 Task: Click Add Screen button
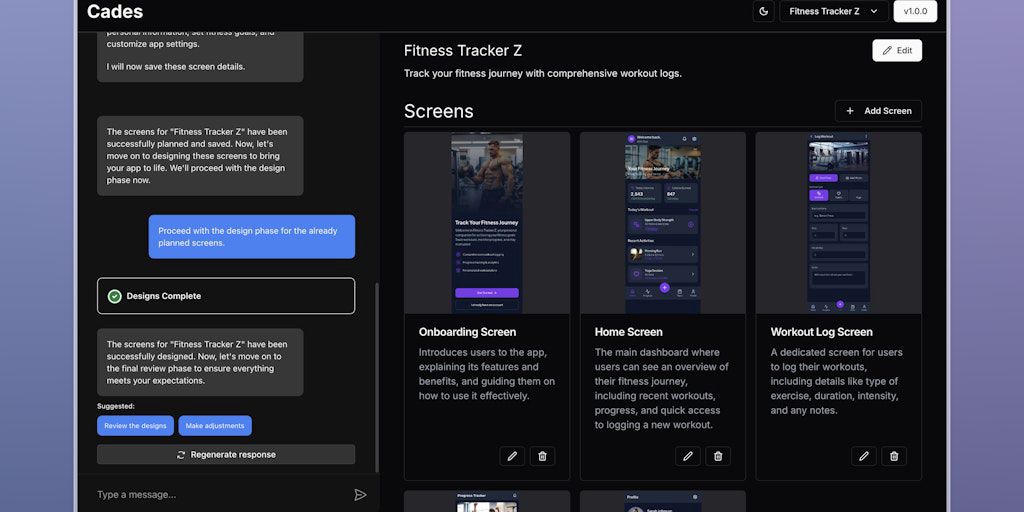[x=878, y=111]
